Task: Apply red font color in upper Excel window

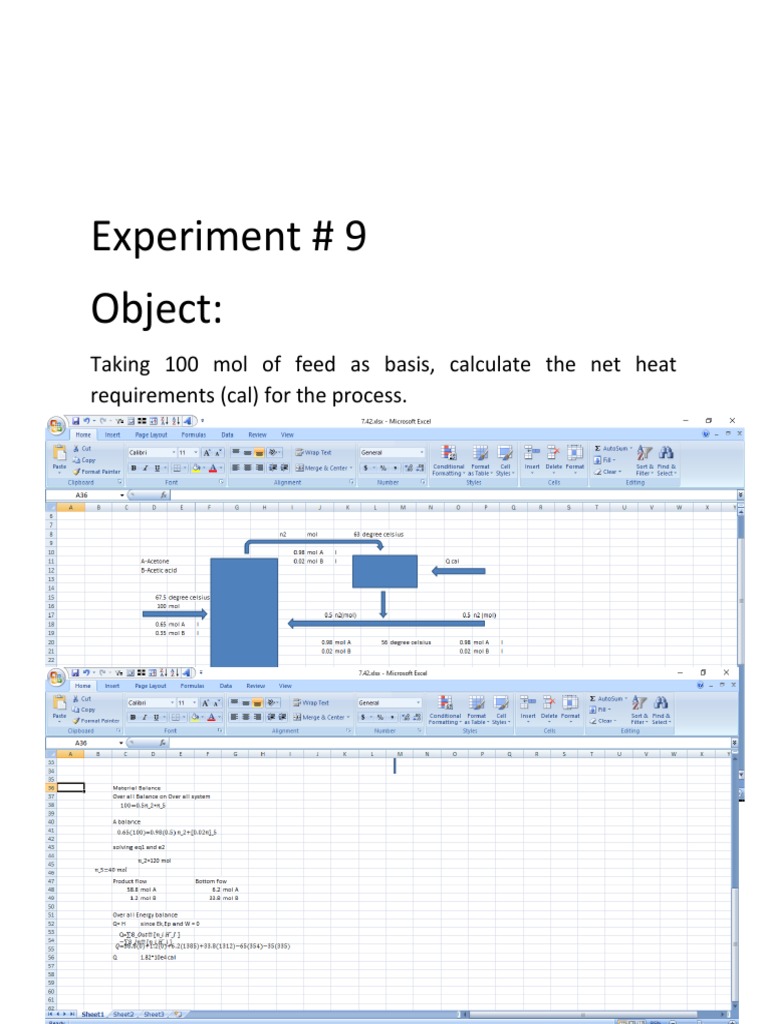Action: 212,468
